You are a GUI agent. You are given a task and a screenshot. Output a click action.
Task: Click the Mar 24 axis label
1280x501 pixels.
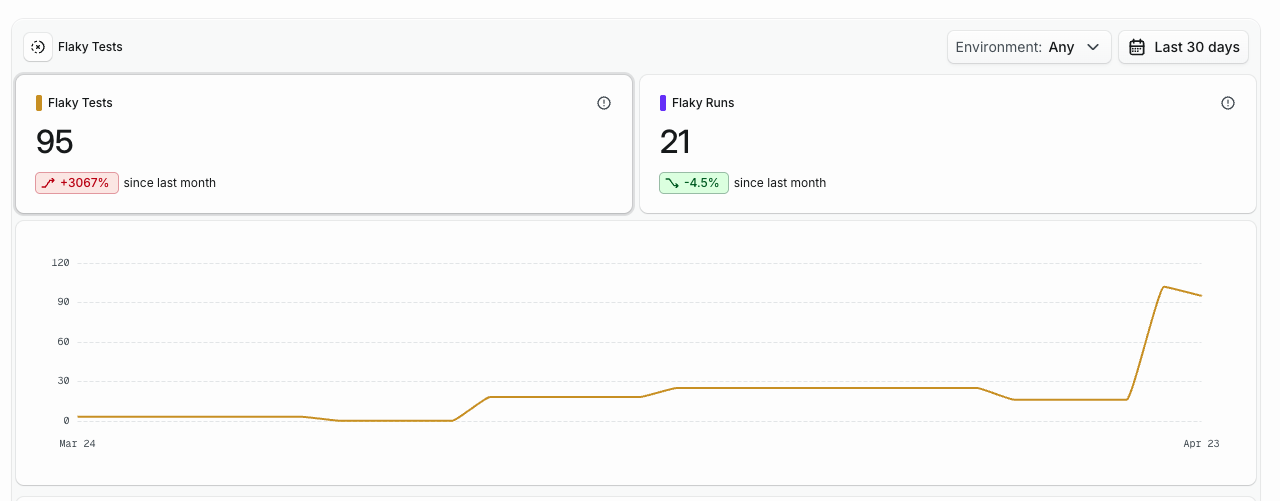tap(77, 443)
